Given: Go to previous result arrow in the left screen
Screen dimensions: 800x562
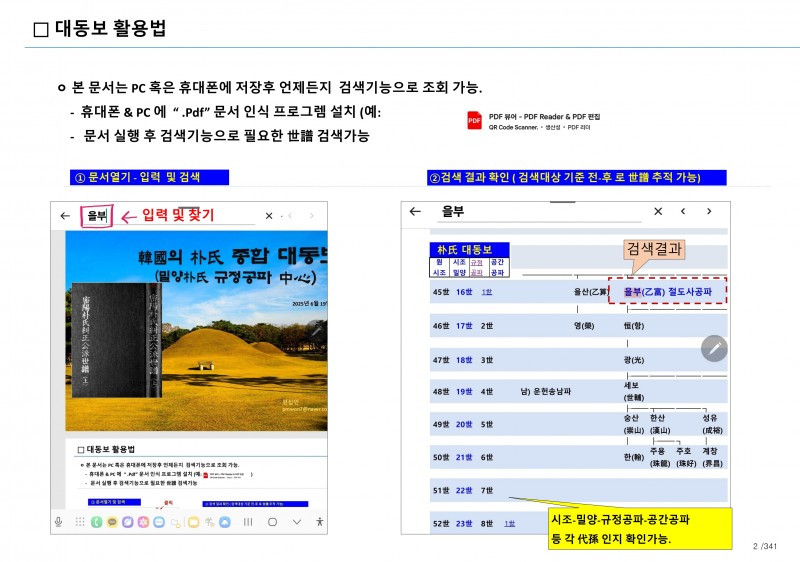Looking at the screenshot, I should [290, 216].
